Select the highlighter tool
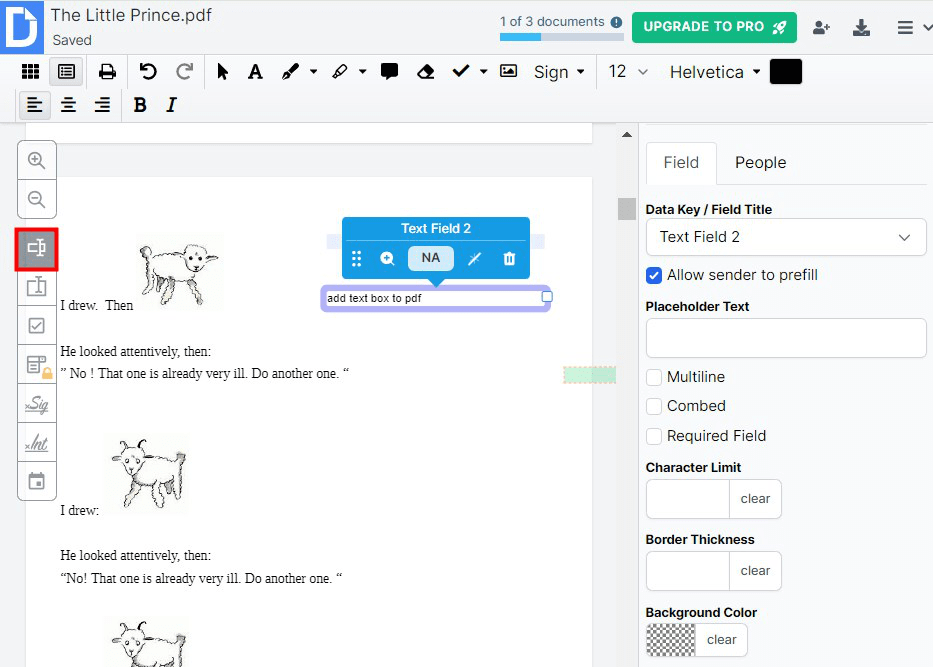This screenshot has width=933, height=667. (x=339, y=71)
